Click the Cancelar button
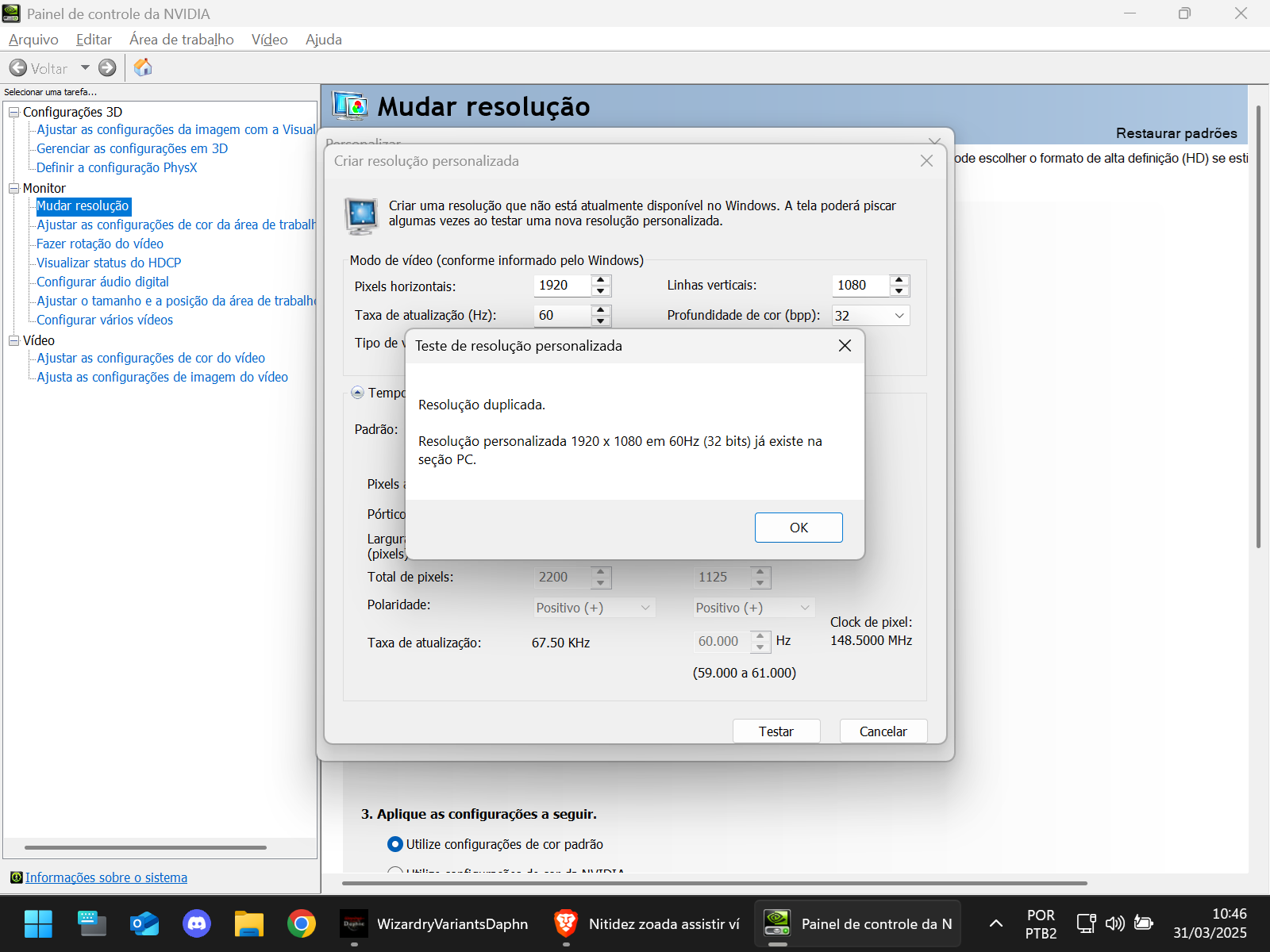This screenshot has height=952, width=1270. [x=883, y=731]
